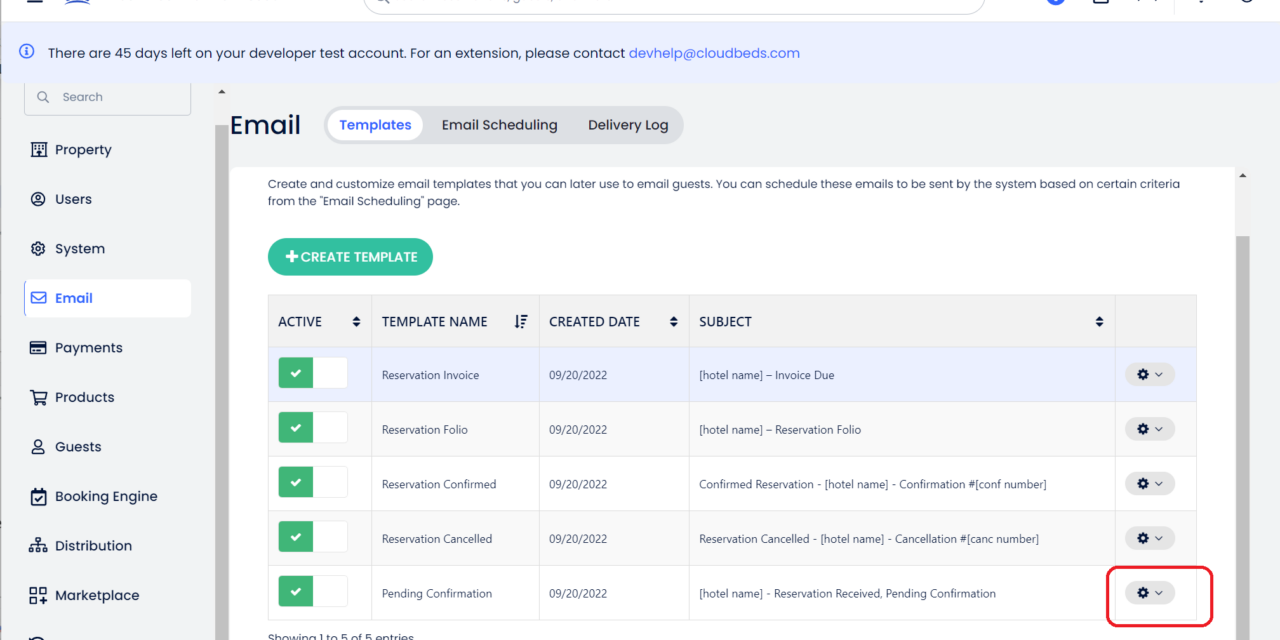This screenshot has width=1280, height=640.
Task: Open the Booking Engine calendar icon
Action: pos(38,496)
